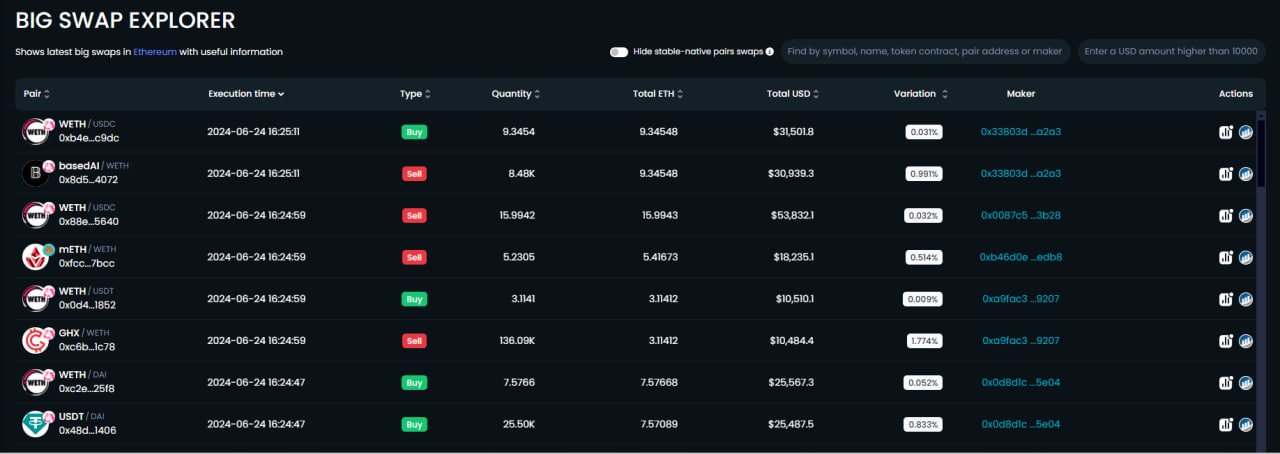This screenshot has width=1280, height=454.
Task: Click info icon beside Hide stable-native pairs
Action: point(769,52)
